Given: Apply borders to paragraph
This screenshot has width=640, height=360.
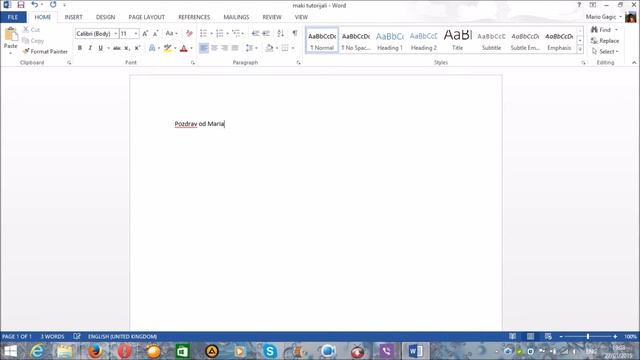Looking at the screenshot, I should tap(285, 48).
